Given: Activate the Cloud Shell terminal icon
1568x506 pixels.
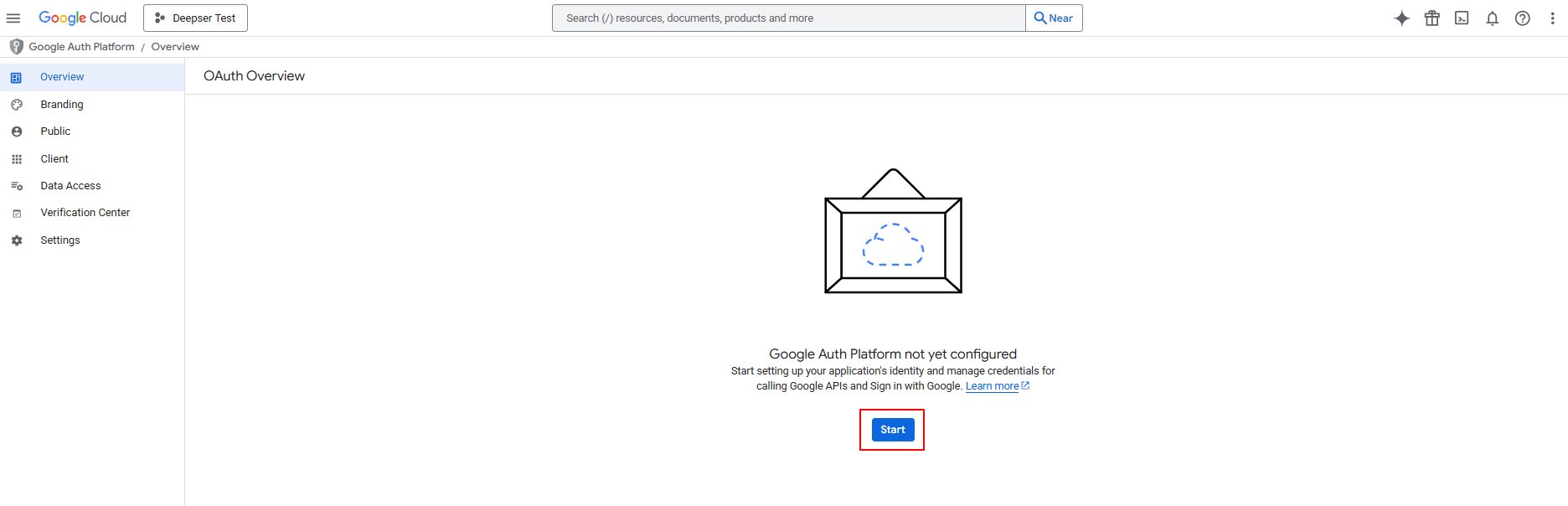Looking at the screenshot, I should coord(1462,18).
